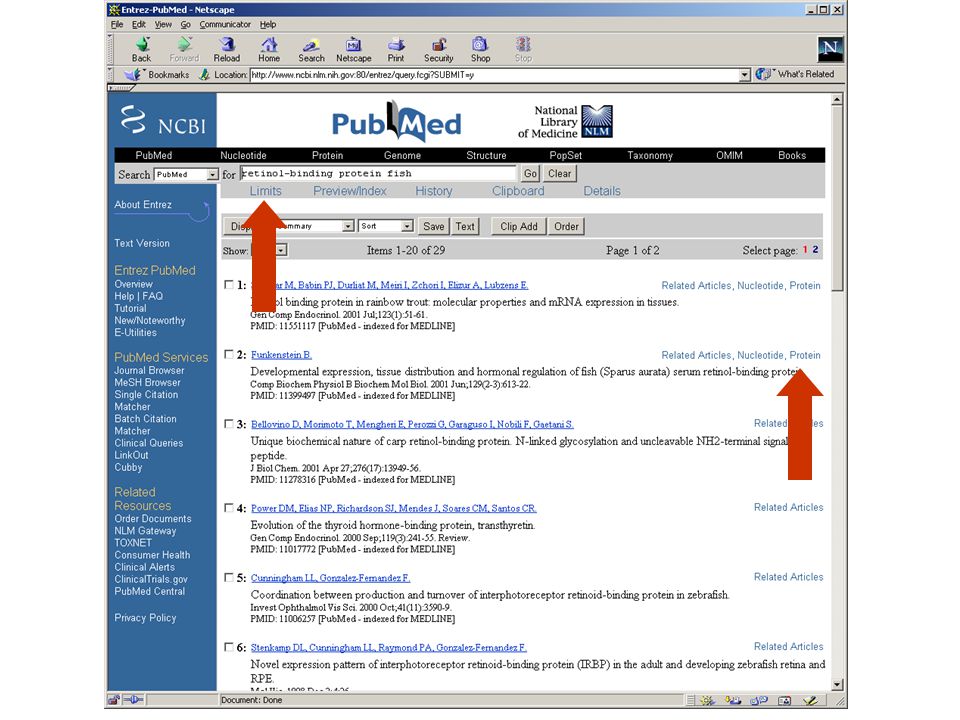Switch to the Nucleotide database tab
This screenshot has width=960, height=720.
click(243, 156)
